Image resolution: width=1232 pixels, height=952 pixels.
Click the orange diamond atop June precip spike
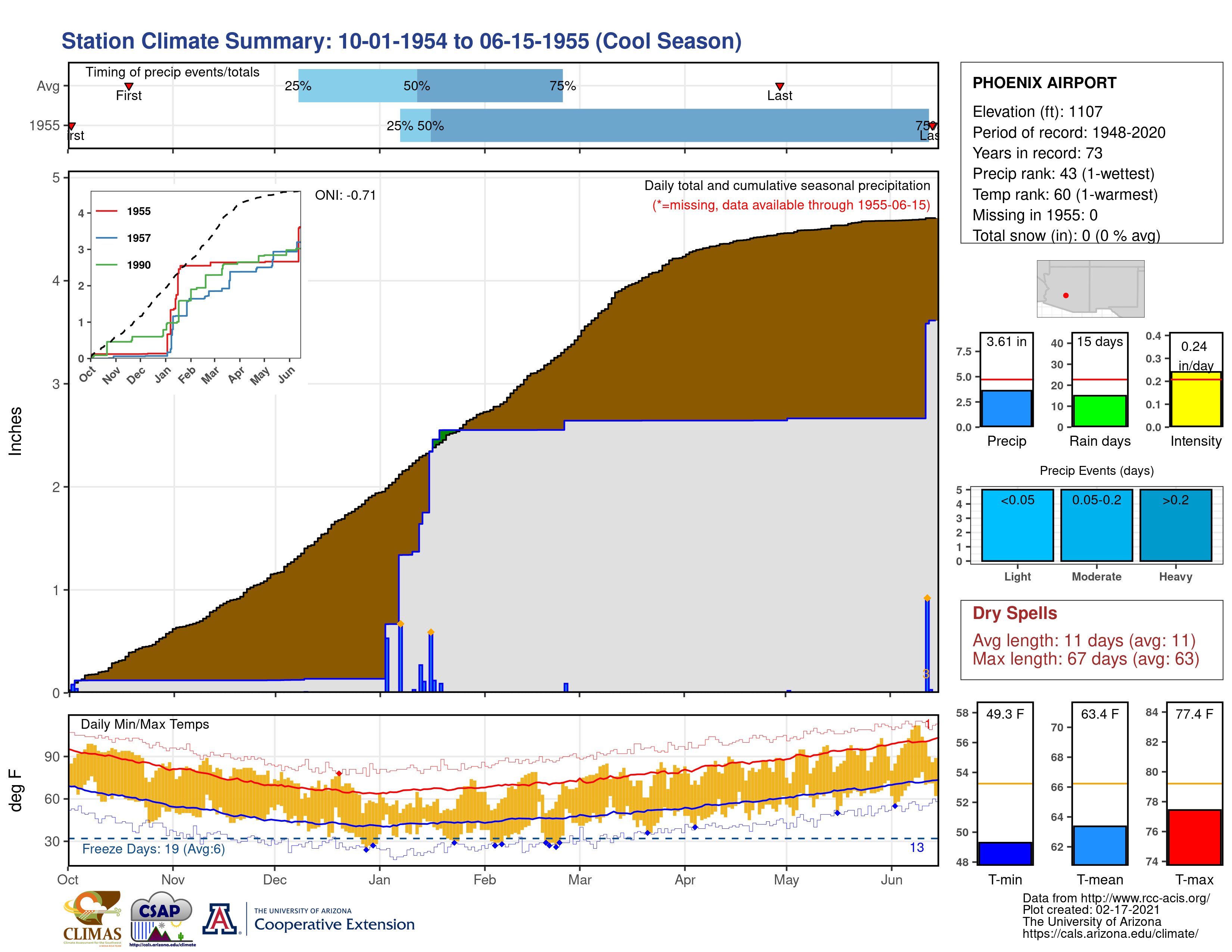click(x=927, y=598)
